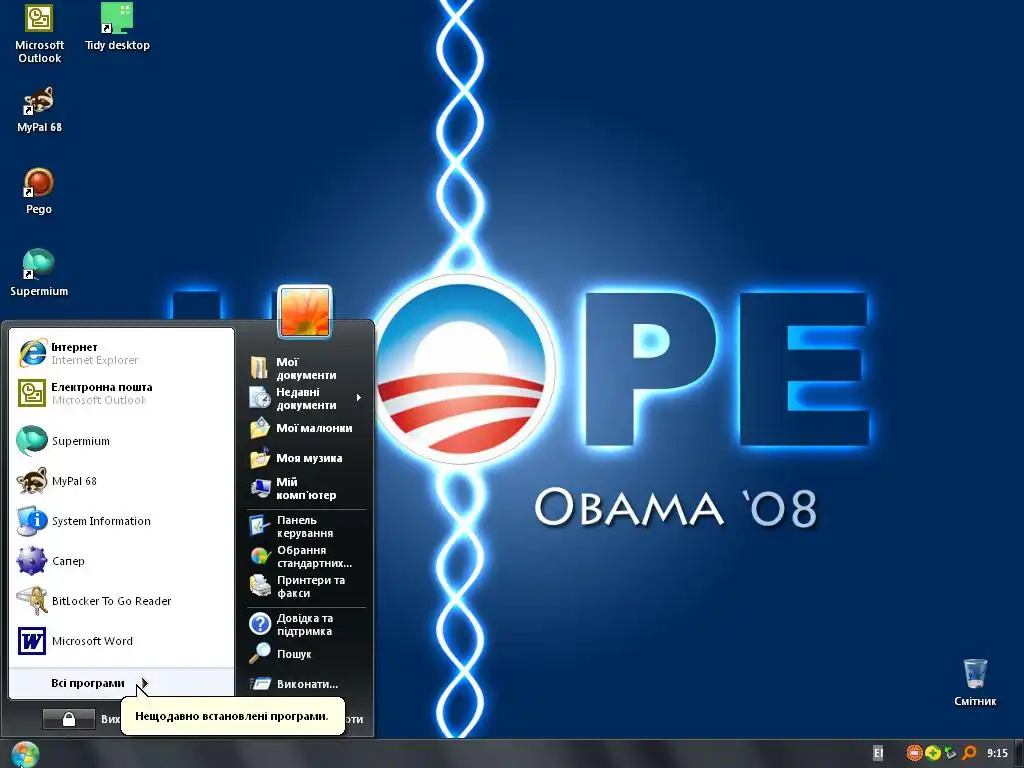Launch Microsoft Word from Start menu

tap(121, 641)
